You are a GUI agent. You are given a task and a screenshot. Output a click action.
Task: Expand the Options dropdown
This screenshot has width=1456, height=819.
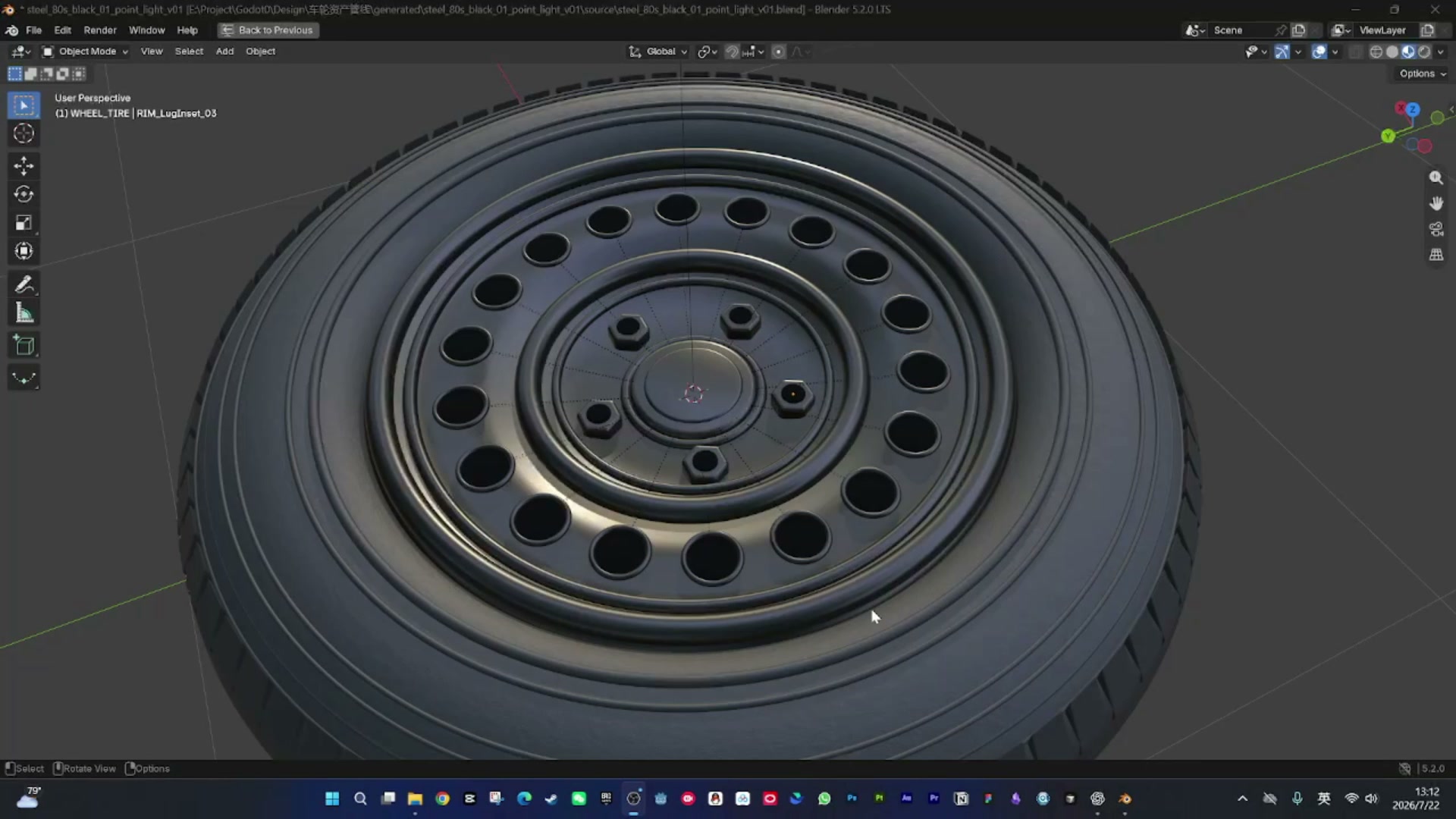[1423, 74]
